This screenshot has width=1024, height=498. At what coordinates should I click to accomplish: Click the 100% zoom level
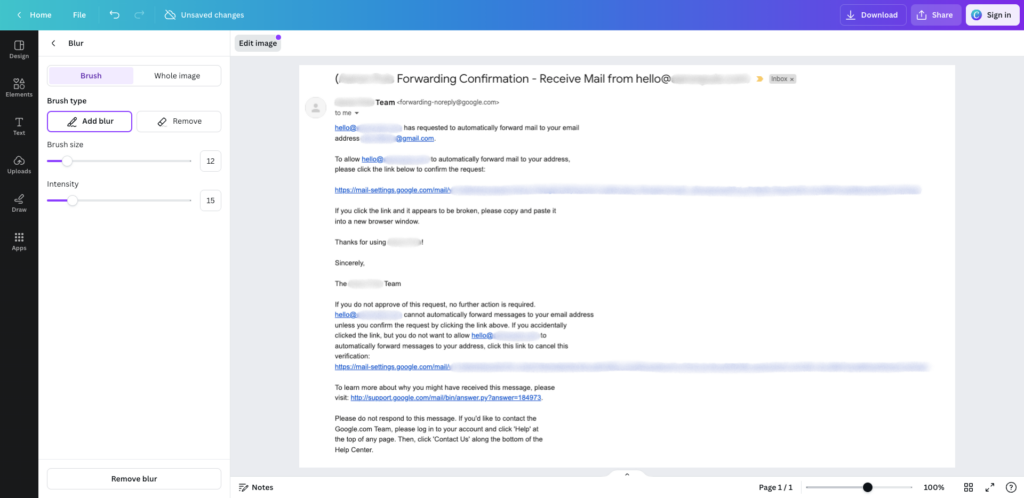934,488
